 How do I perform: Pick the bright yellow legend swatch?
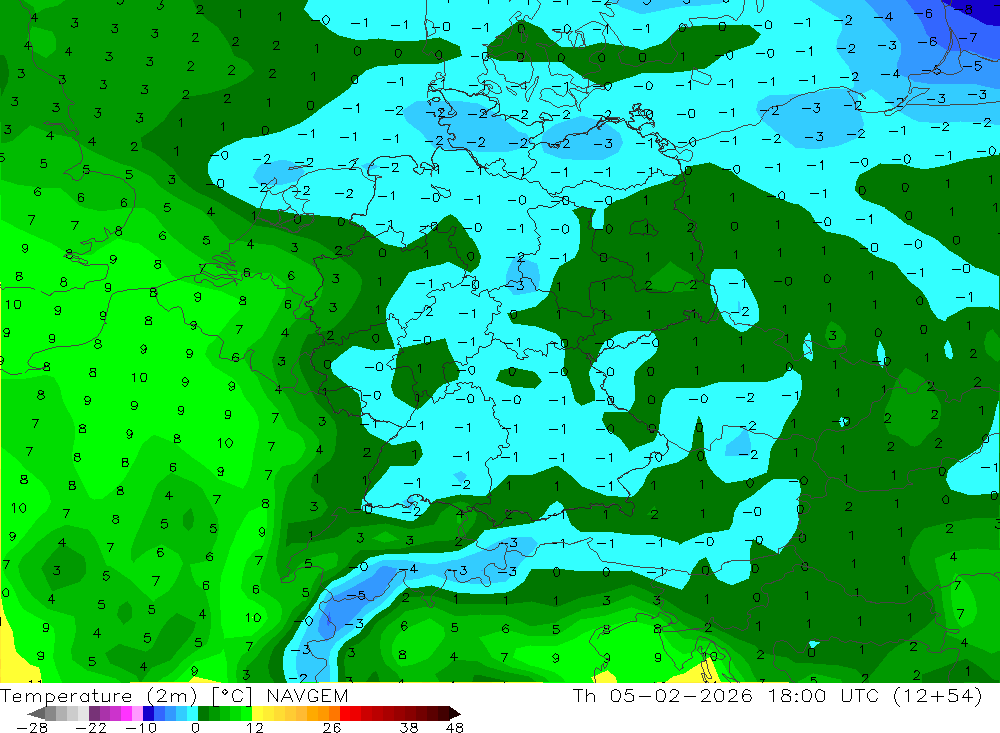258,713
